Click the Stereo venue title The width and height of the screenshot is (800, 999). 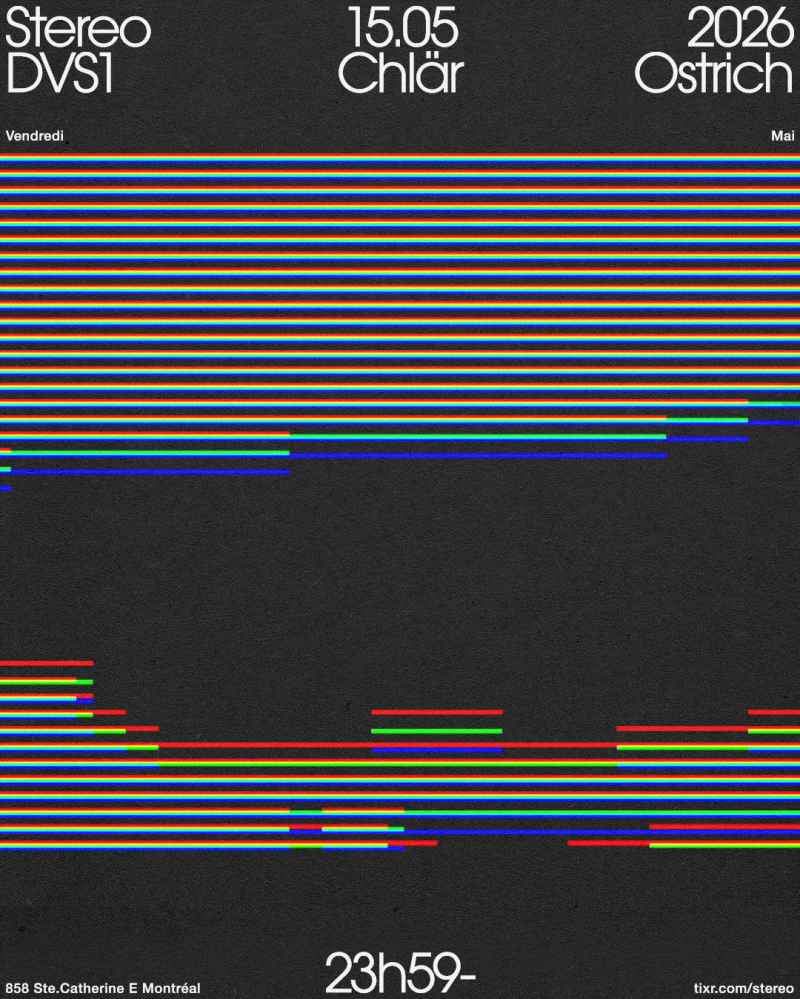coord(78,30)
